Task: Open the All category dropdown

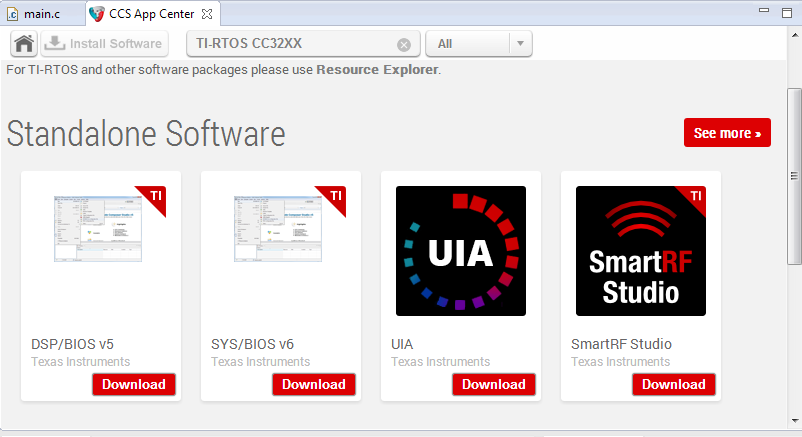Action: (x=479, y=43)
